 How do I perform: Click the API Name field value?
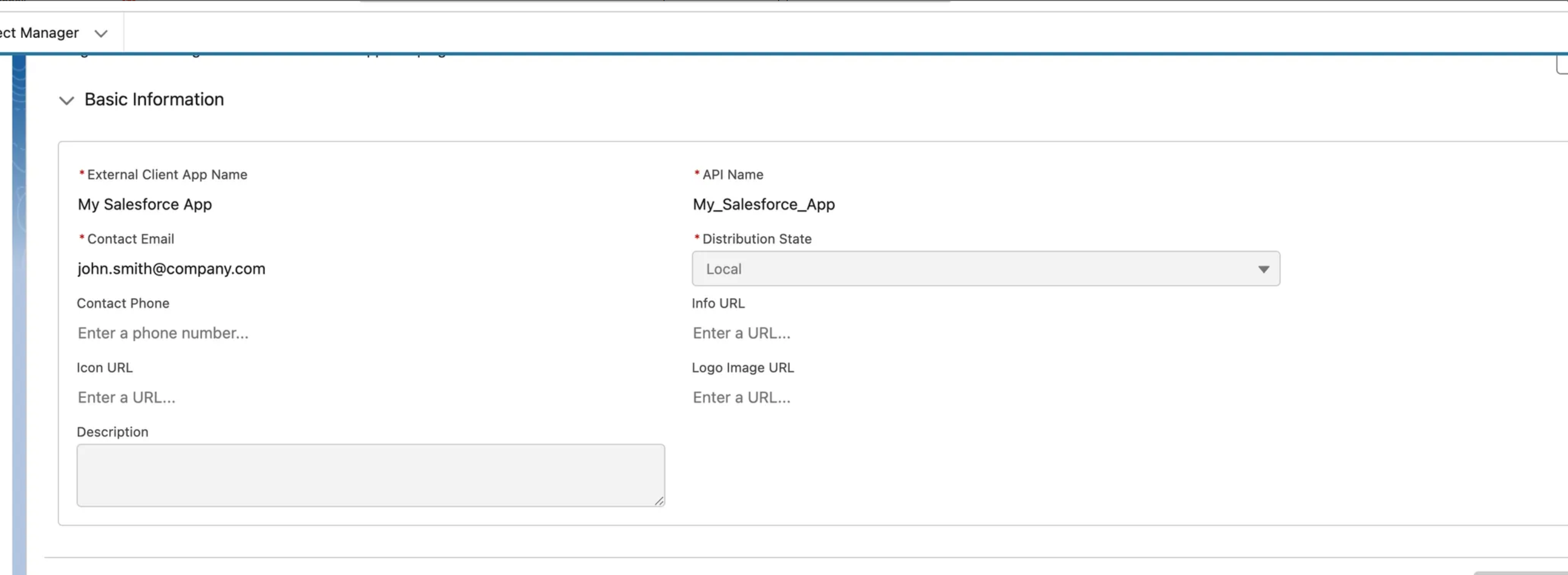click(x=763, y=204)
